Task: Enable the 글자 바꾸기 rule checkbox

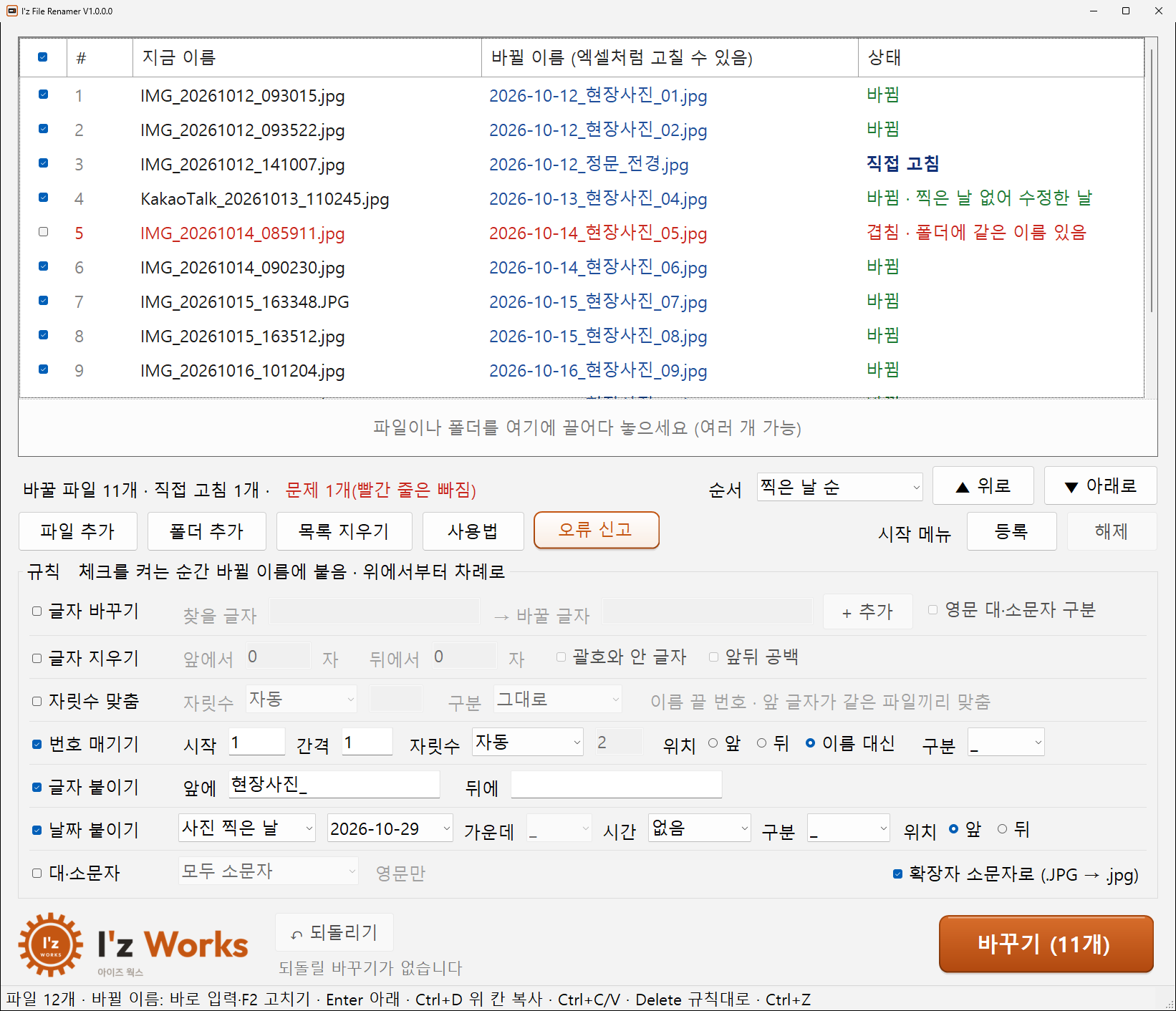Action: click(37, 611)
